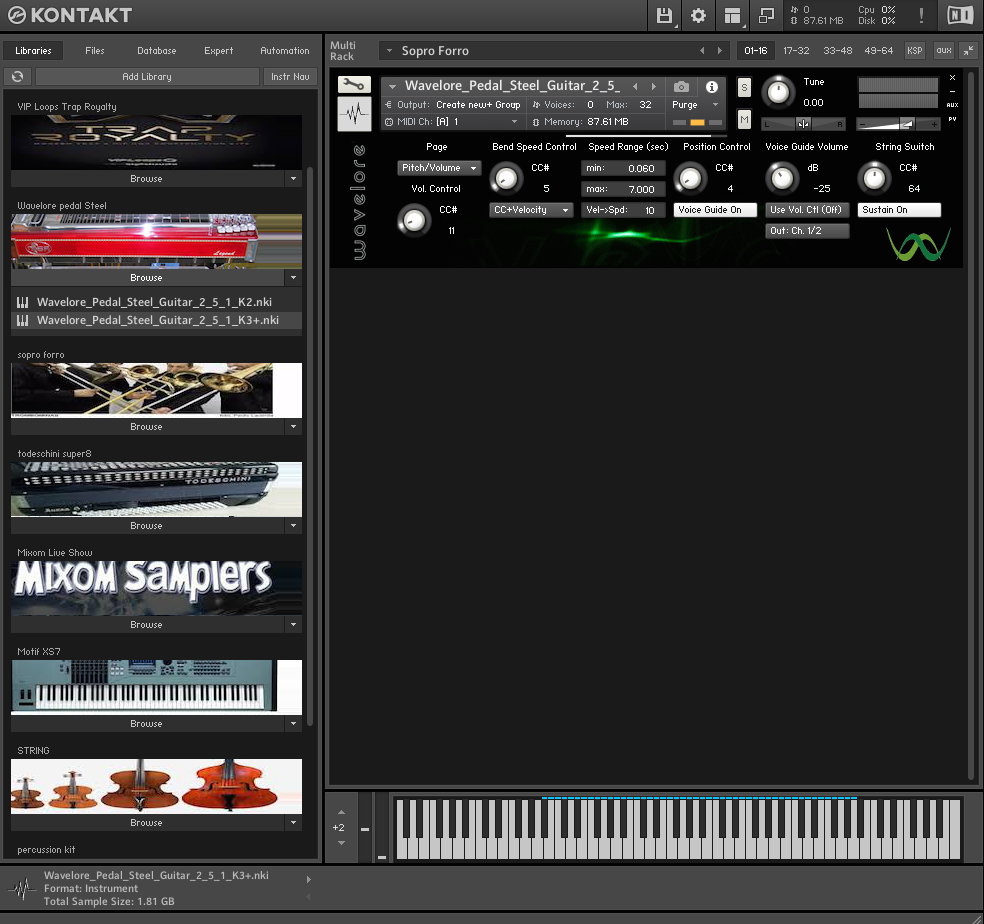Open the MIDI Ch dropdown arrow
Viewport: 984px width, 924px height.
[515, 122]
